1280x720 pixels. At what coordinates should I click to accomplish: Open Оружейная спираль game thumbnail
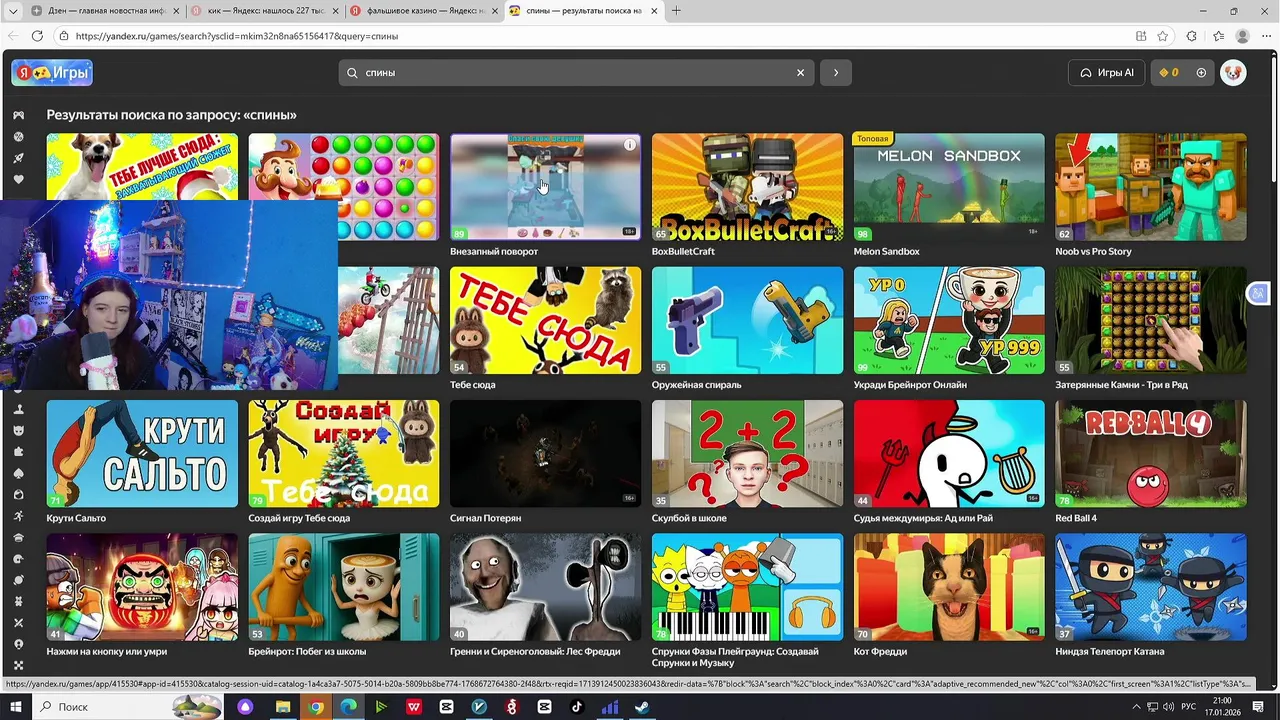747,320
